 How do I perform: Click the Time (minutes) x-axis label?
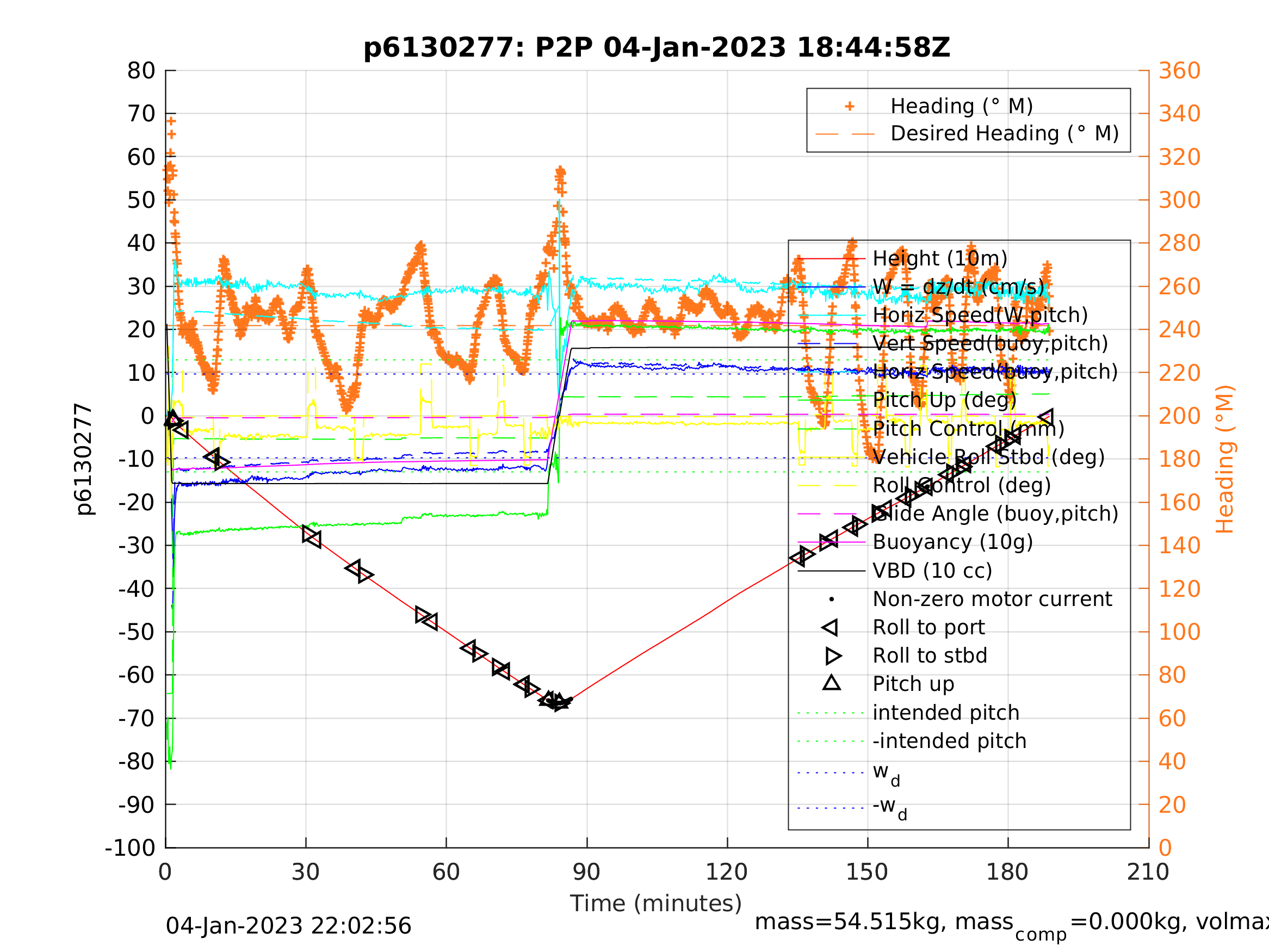tap(656, 904)
